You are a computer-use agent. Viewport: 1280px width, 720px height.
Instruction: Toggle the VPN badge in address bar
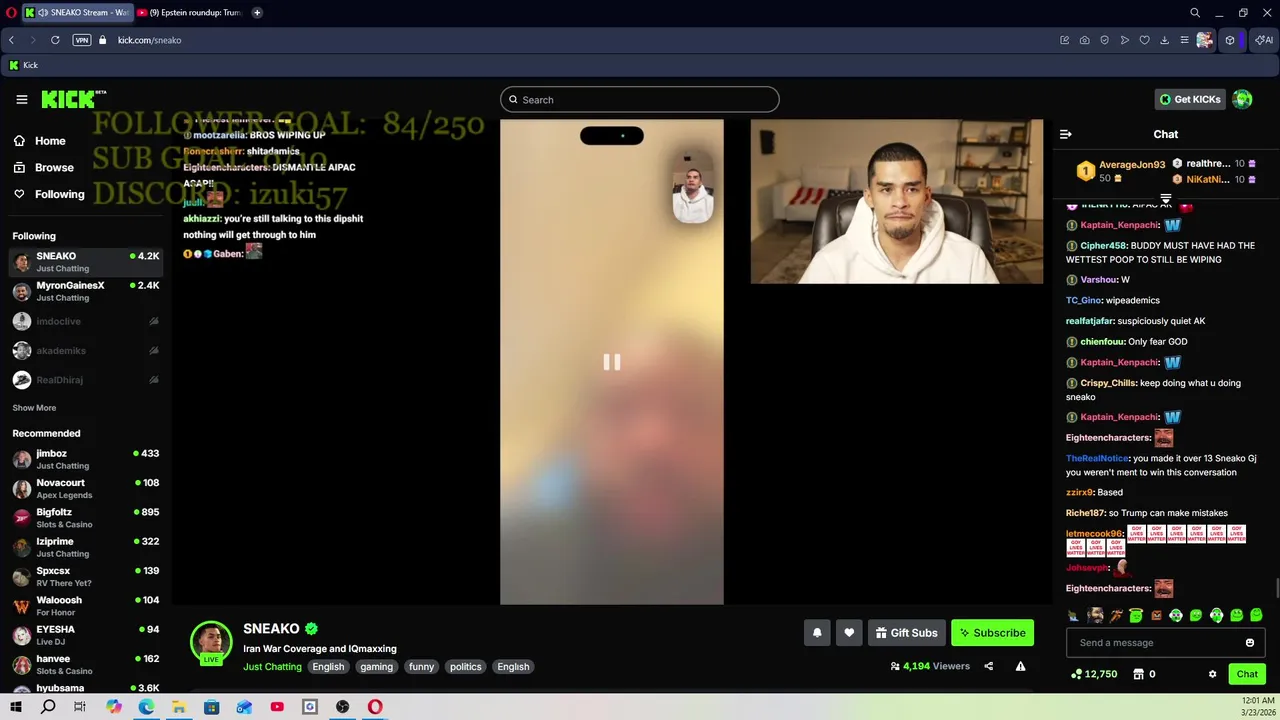[82, 40]
